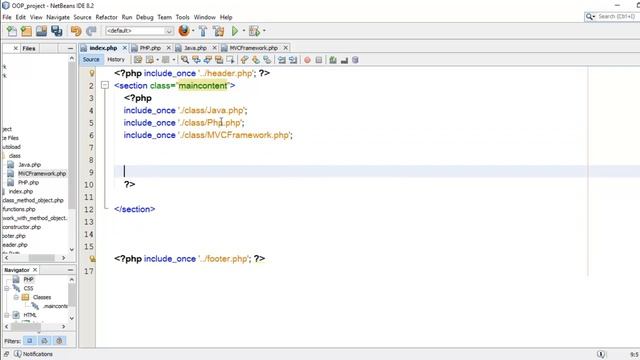
Task: Open the View menu
Action: click(36, 17)
